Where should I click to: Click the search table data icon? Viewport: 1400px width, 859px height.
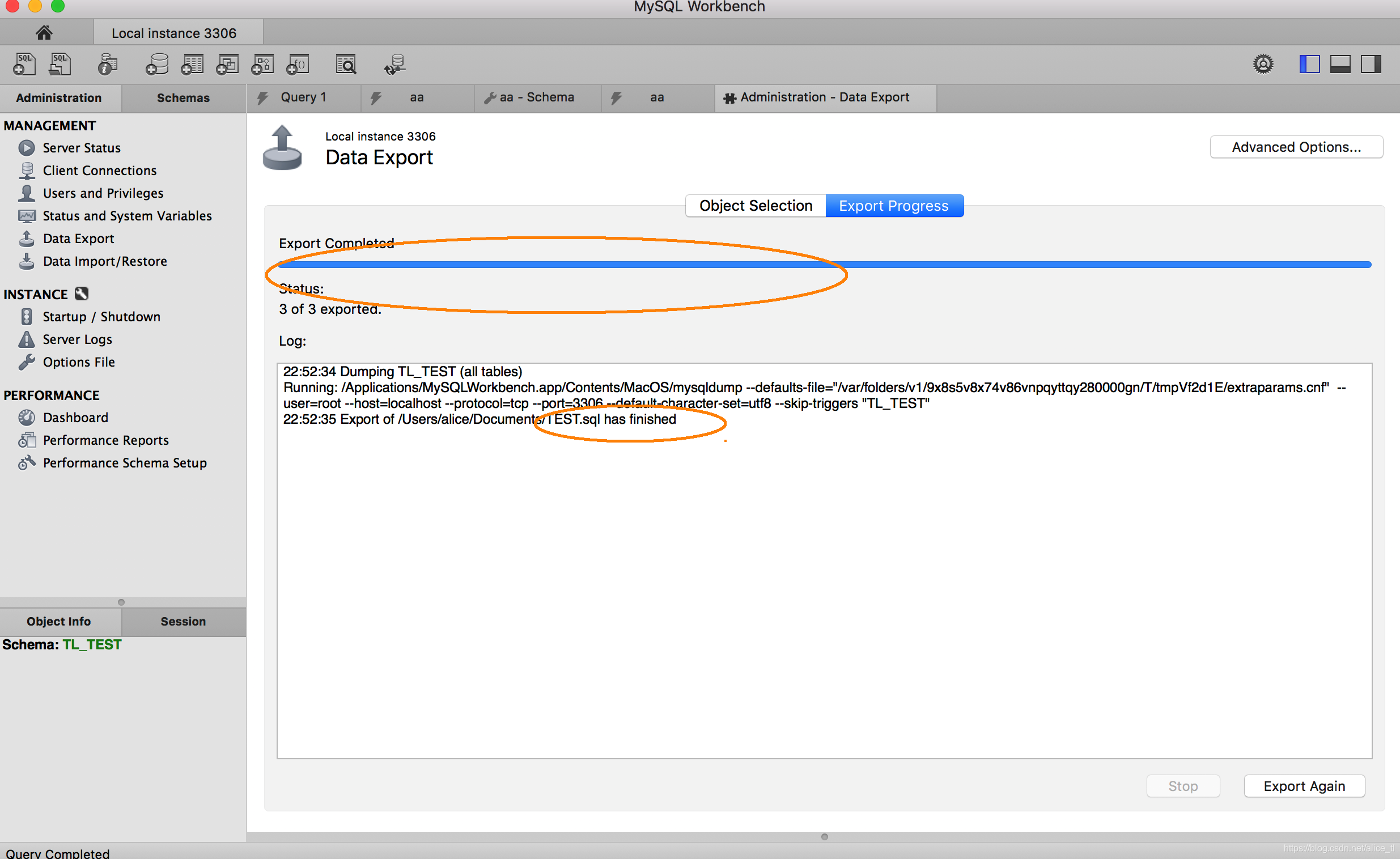pyautogui.click(x=345, y=64)
